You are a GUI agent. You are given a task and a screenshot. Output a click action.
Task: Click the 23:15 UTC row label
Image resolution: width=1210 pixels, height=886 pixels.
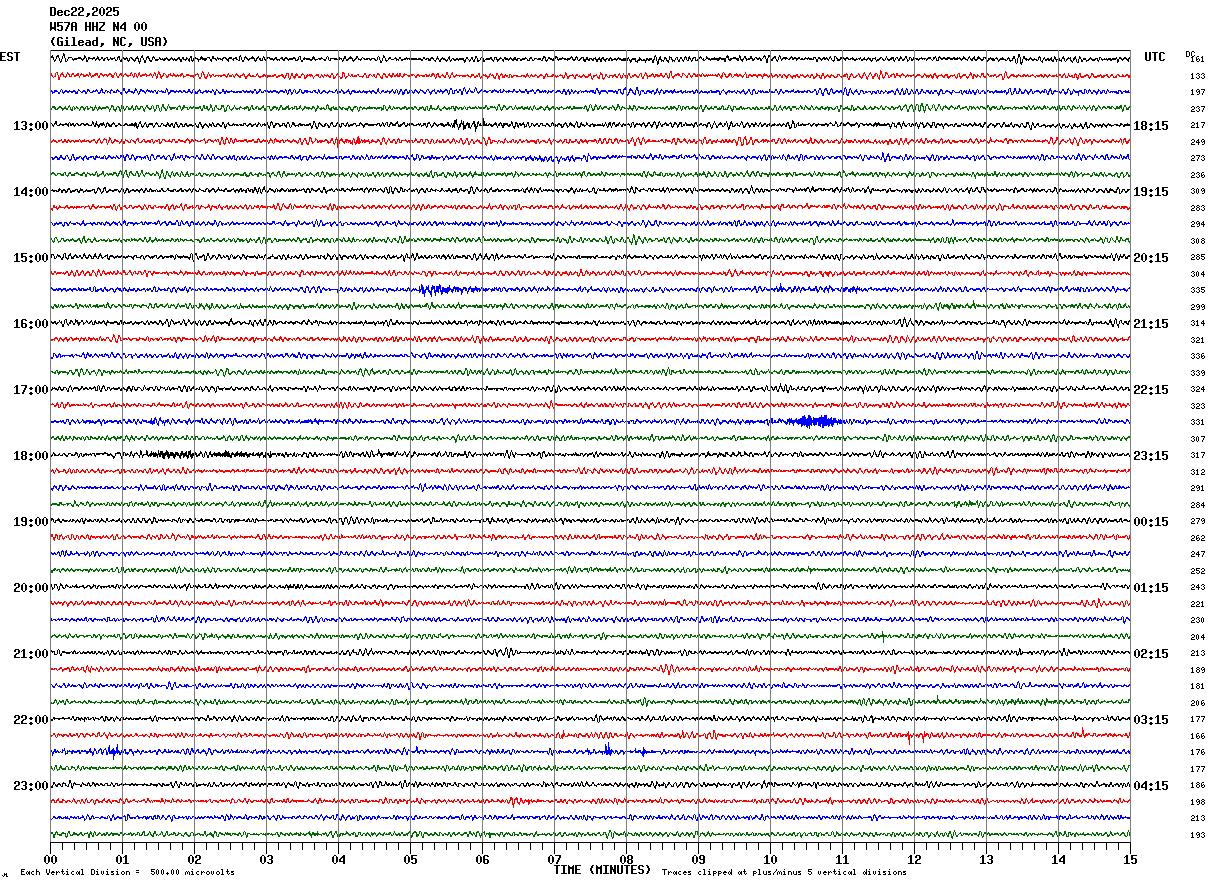pos(1151,456)
